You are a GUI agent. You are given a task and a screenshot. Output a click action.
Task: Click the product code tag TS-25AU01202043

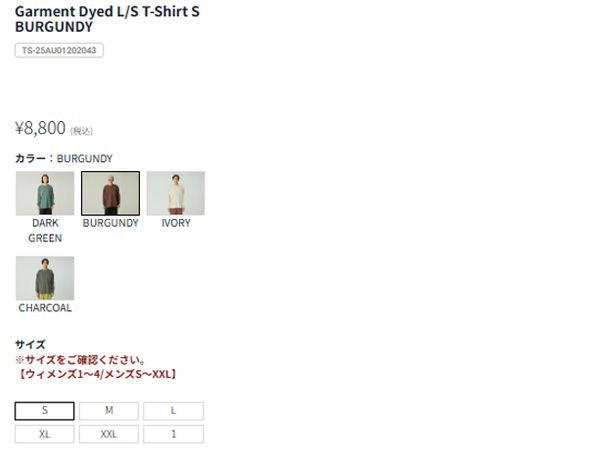59,50
